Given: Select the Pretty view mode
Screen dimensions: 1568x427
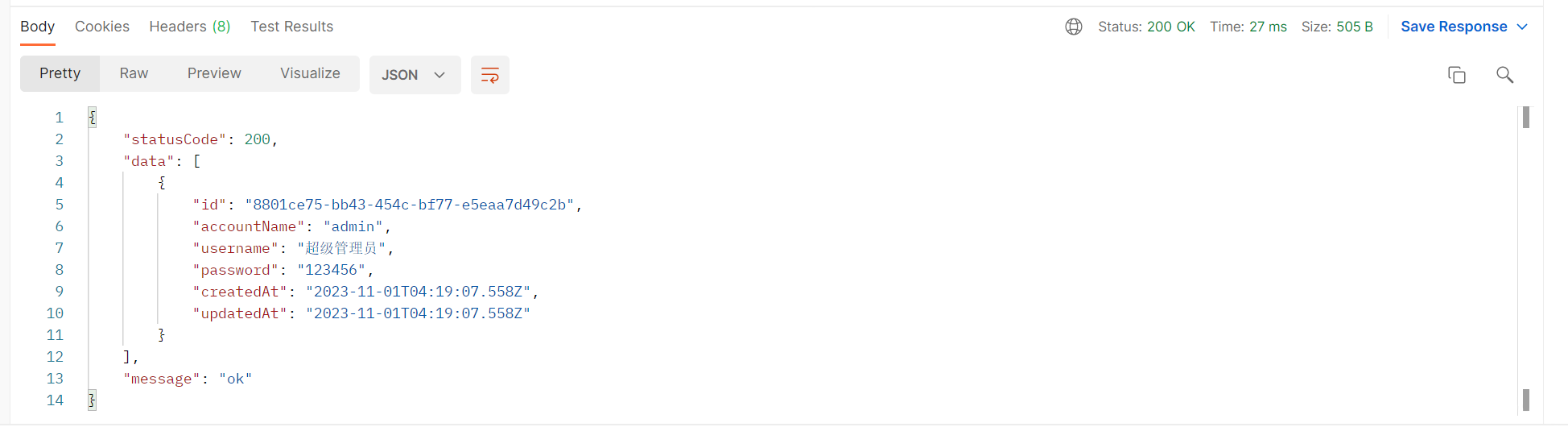Looking at the screenshot, I should [60, 73].
